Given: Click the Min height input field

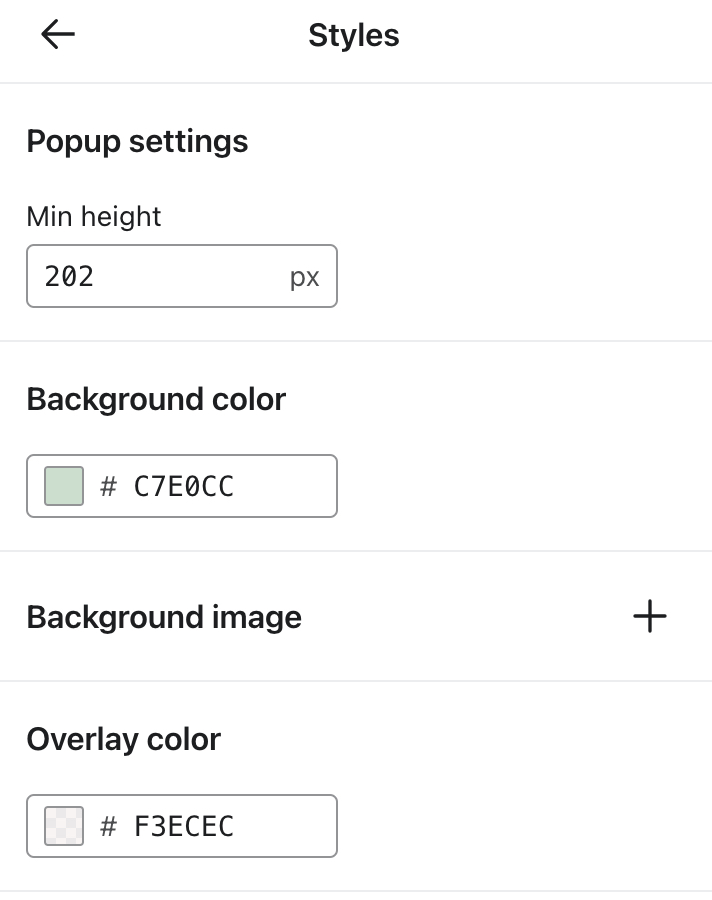Looking at the screenshot, I should 180,276.
